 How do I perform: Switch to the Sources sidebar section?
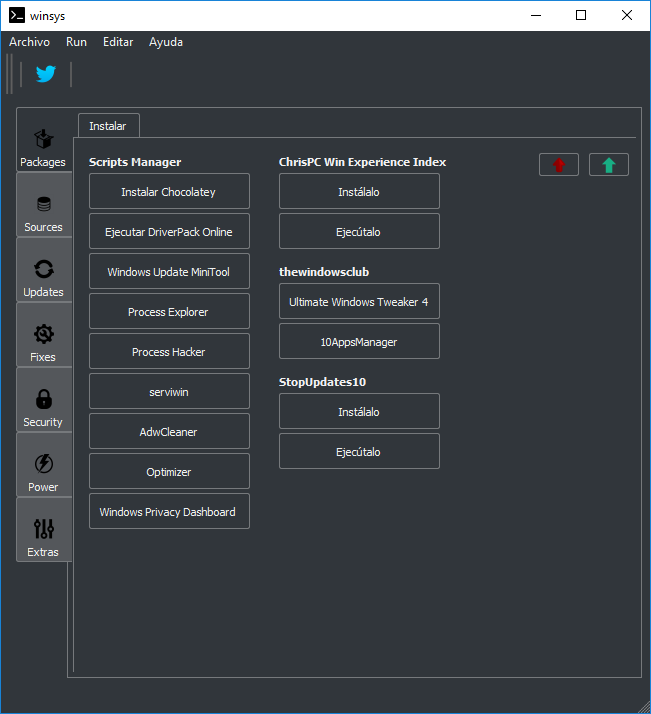point(43,212)
